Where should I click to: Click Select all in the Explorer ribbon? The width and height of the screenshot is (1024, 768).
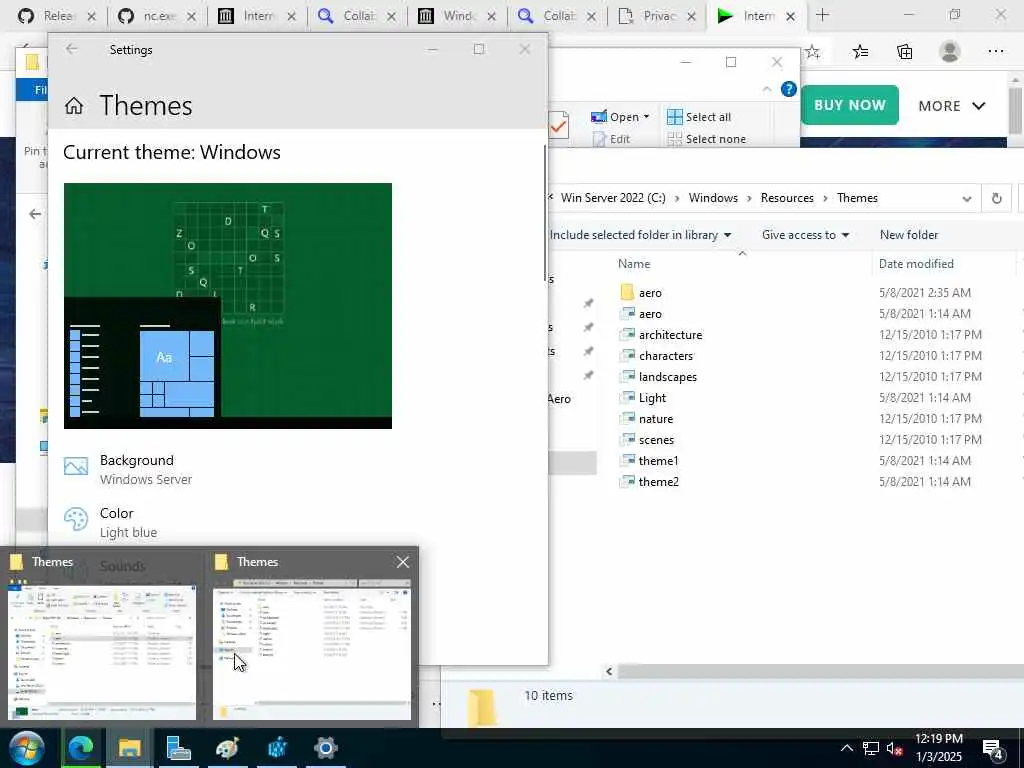[x=699, y=117]
